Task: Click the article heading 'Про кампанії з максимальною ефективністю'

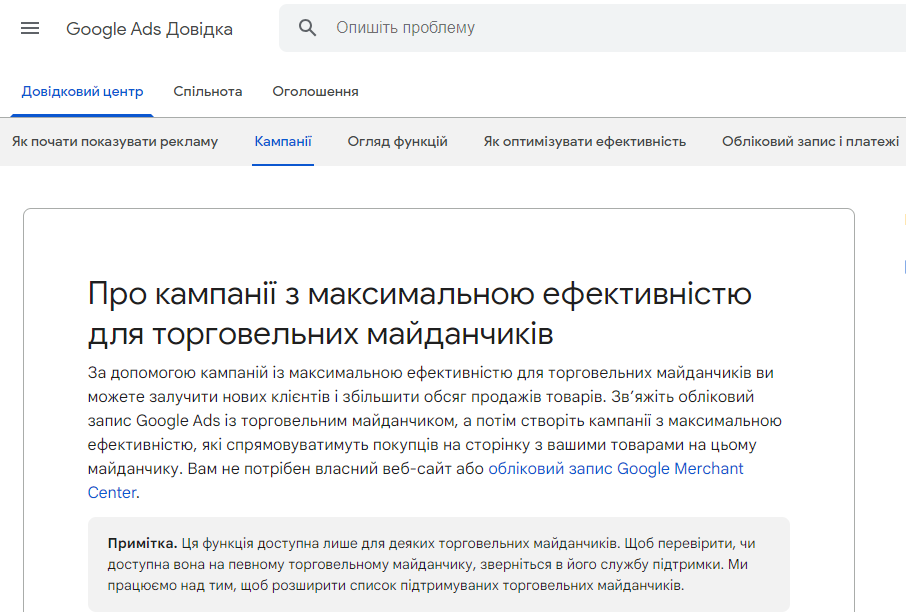Action: (419, 295)
